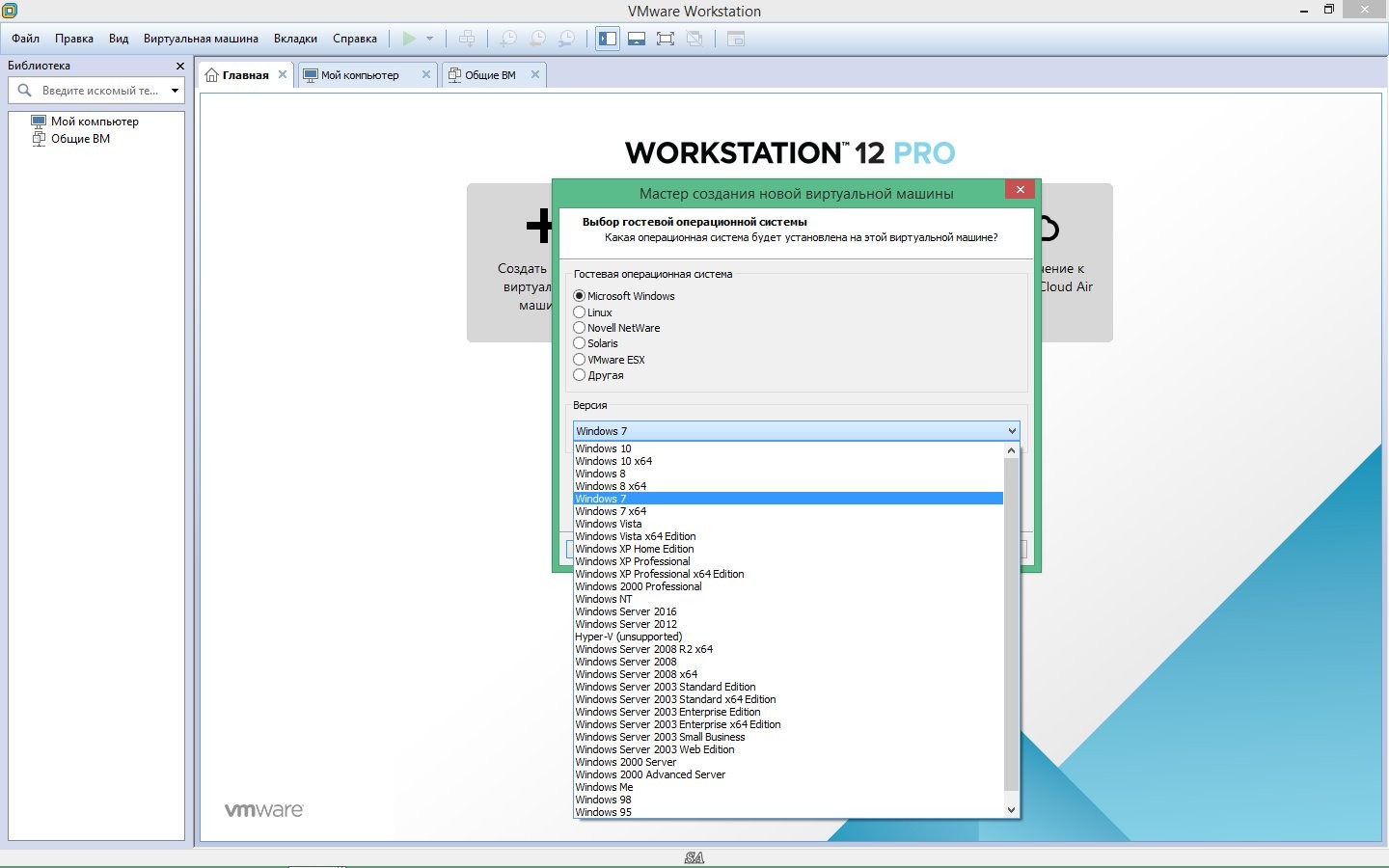
Task: Open the Виртуальная машина menu
Action: pos(201,39)
